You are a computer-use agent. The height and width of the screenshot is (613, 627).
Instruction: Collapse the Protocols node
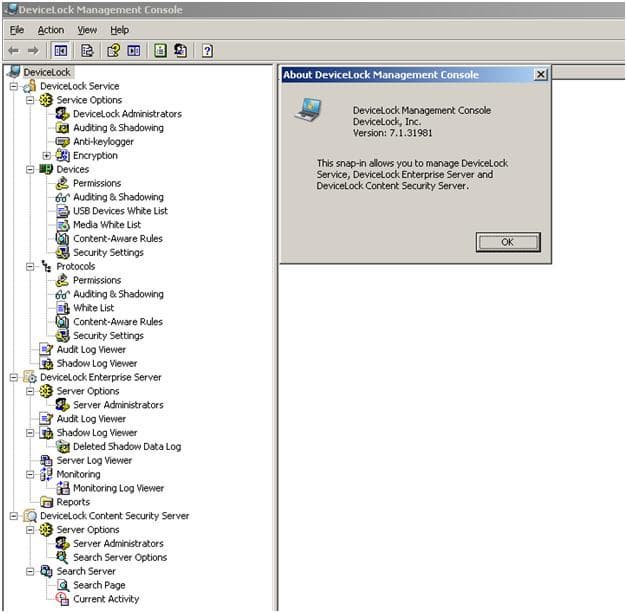[x=30, y=266]
